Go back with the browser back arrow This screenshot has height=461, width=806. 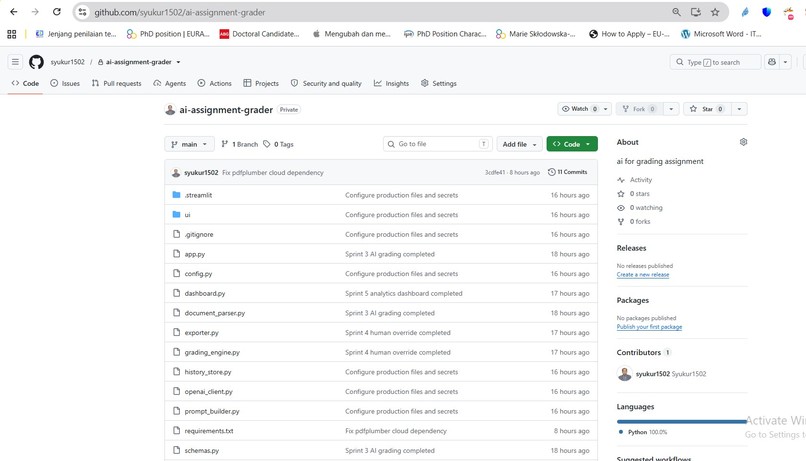pyautogui.click(x=13, y=12)
